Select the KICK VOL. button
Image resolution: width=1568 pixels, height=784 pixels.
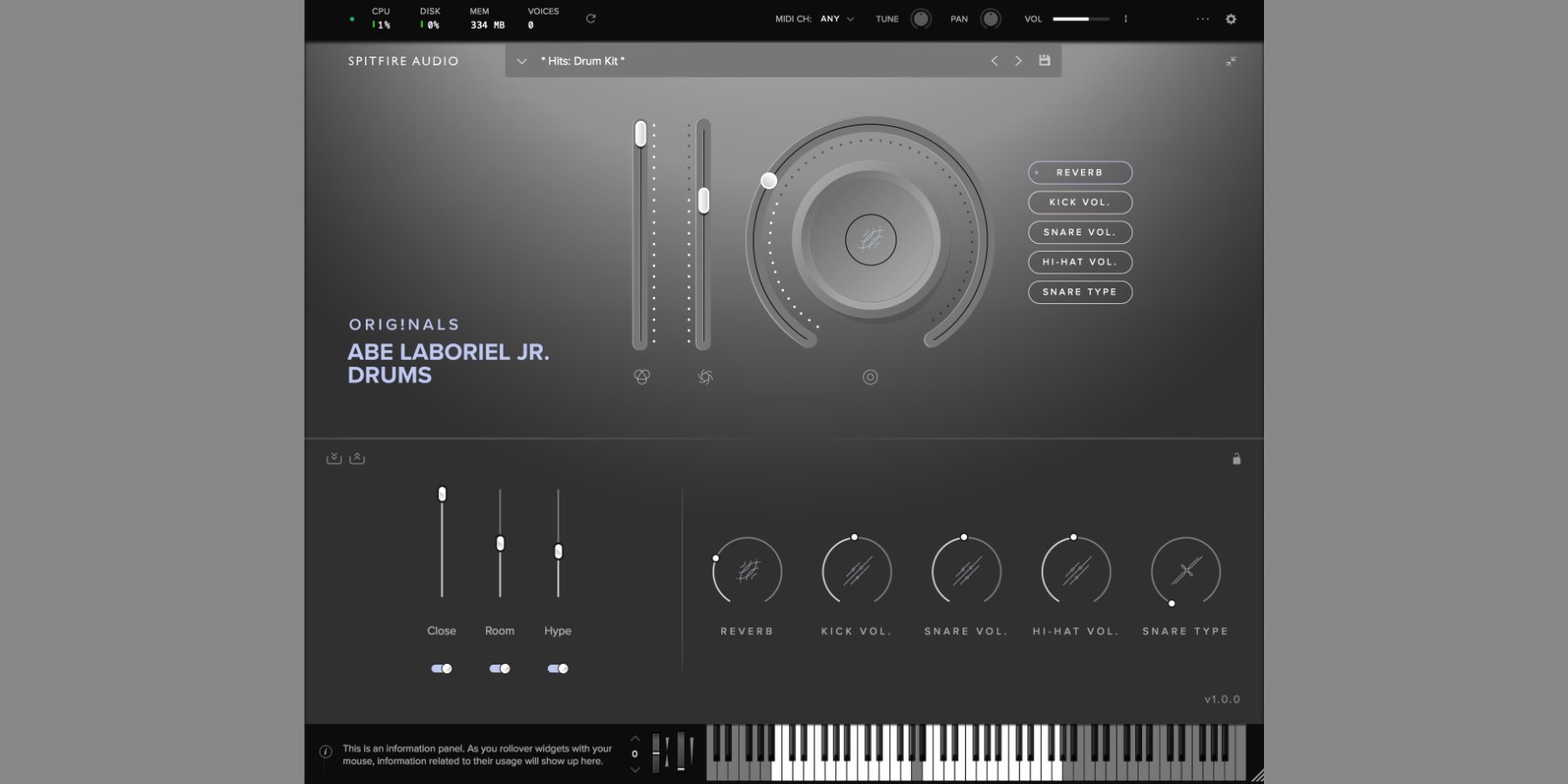1079,202
